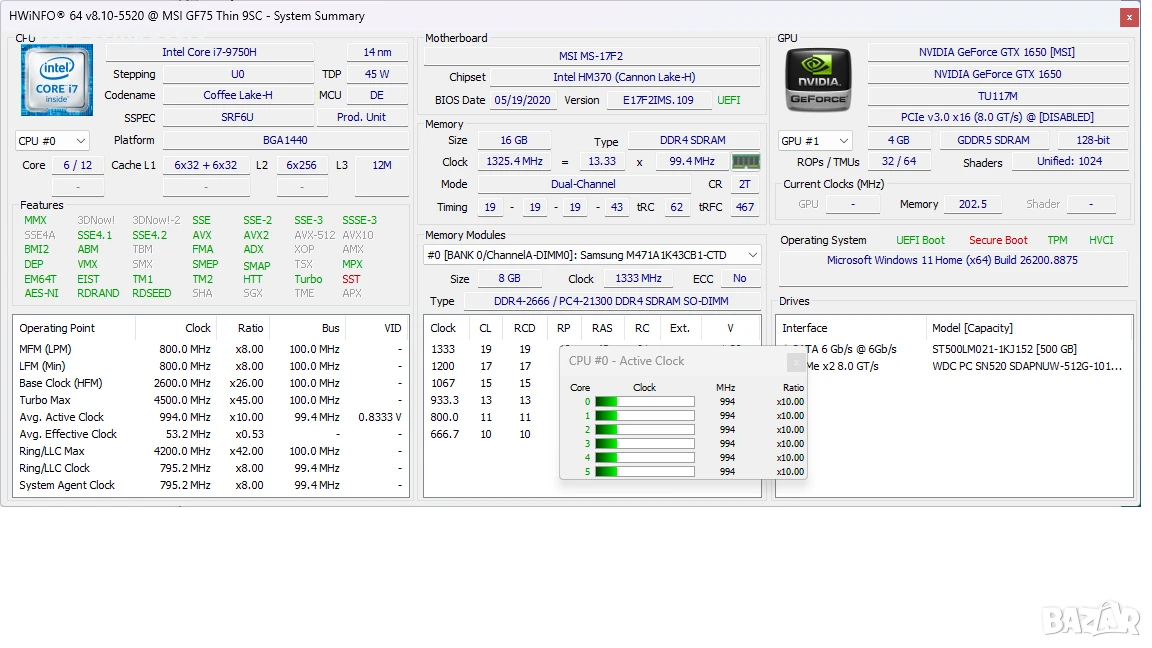Click the Intel Core i7-9750H name field
The width and height of the screenshot is (1152, 648).
click(209, 52)
